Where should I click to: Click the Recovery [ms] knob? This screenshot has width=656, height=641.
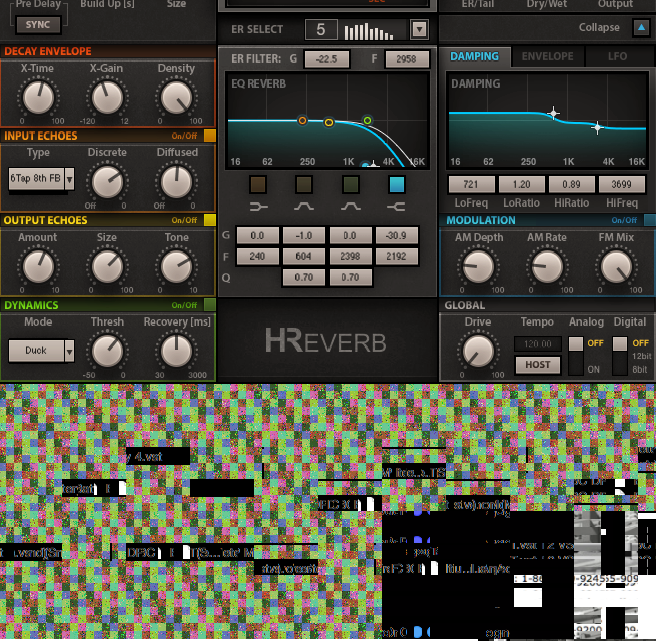[176, 351]
